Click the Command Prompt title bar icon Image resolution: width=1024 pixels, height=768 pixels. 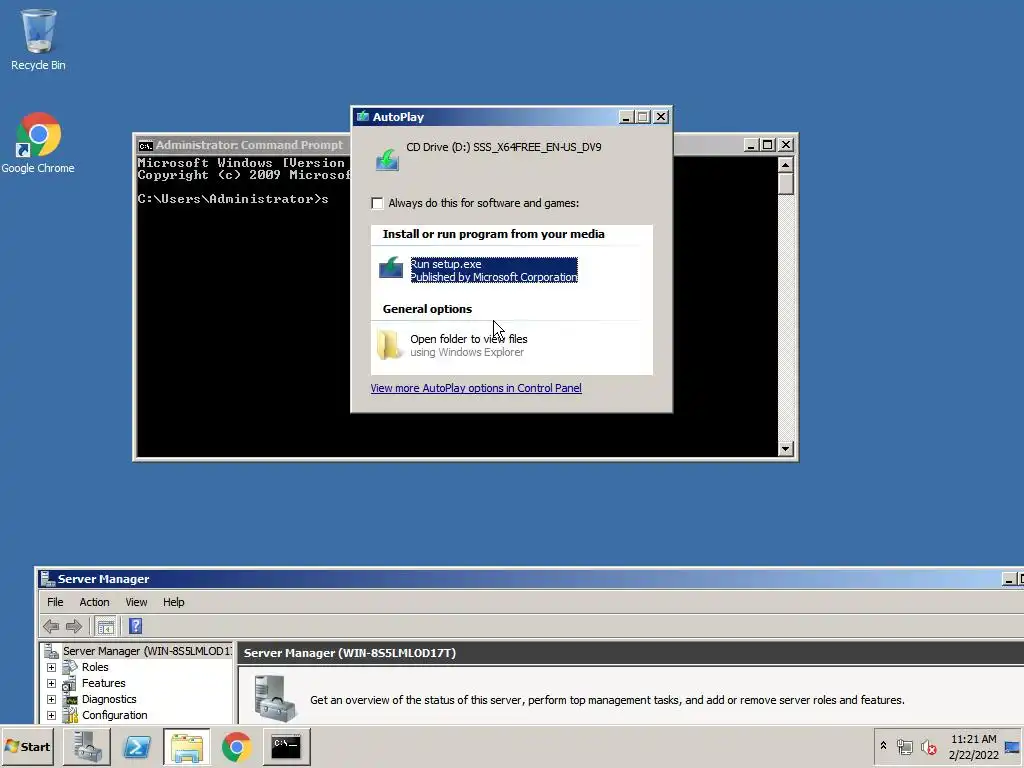click(146, 145)
